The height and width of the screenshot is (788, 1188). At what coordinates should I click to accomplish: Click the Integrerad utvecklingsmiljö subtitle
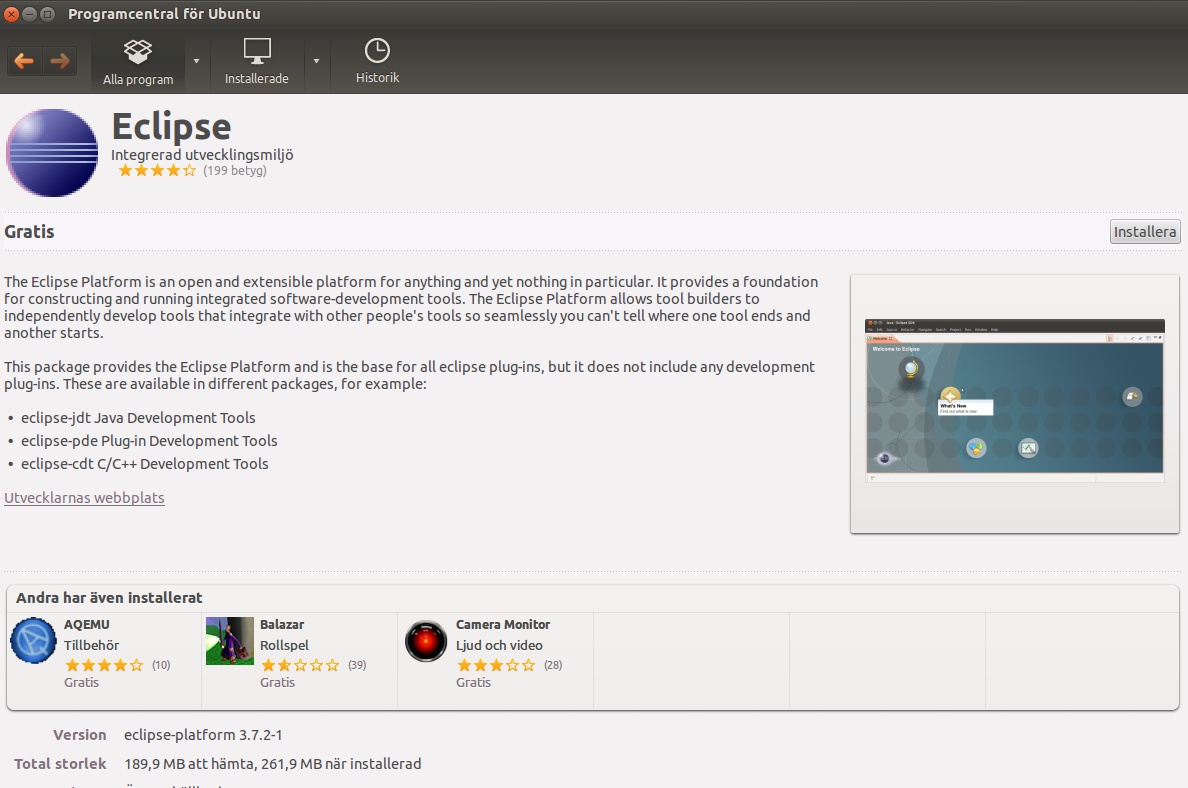coord(202,155)
